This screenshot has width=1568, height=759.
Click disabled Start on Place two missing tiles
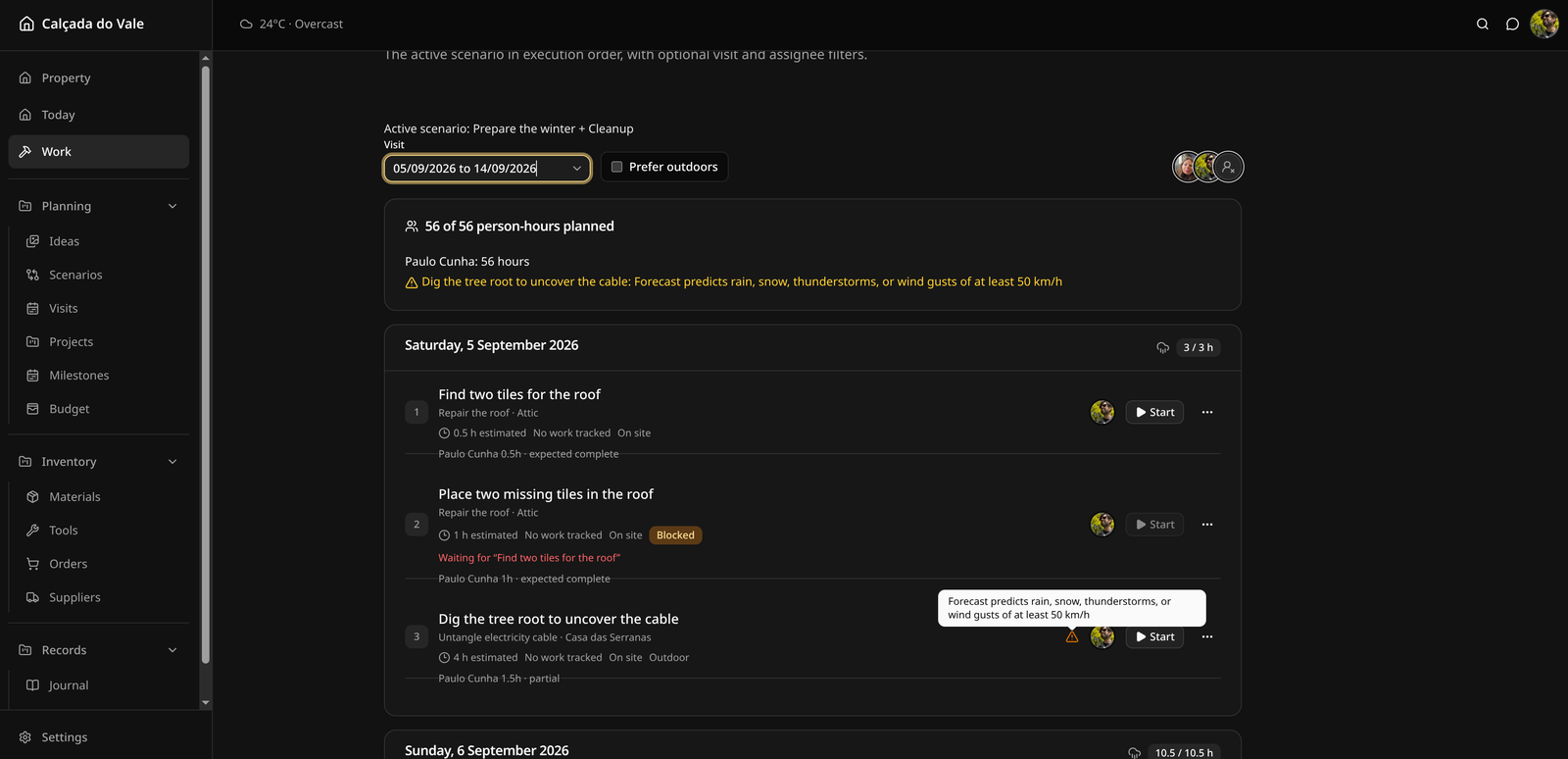point(1154,525)
